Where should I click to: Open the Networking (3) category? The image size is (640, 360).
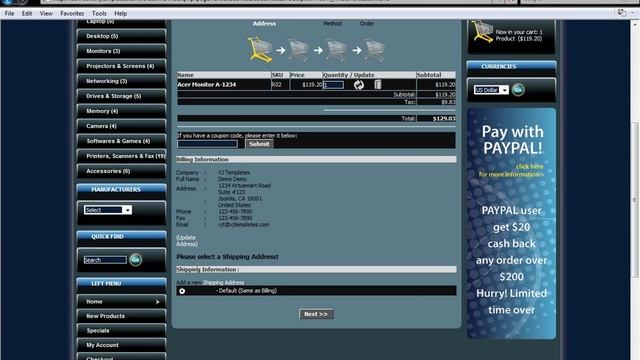tap(121, 81)
